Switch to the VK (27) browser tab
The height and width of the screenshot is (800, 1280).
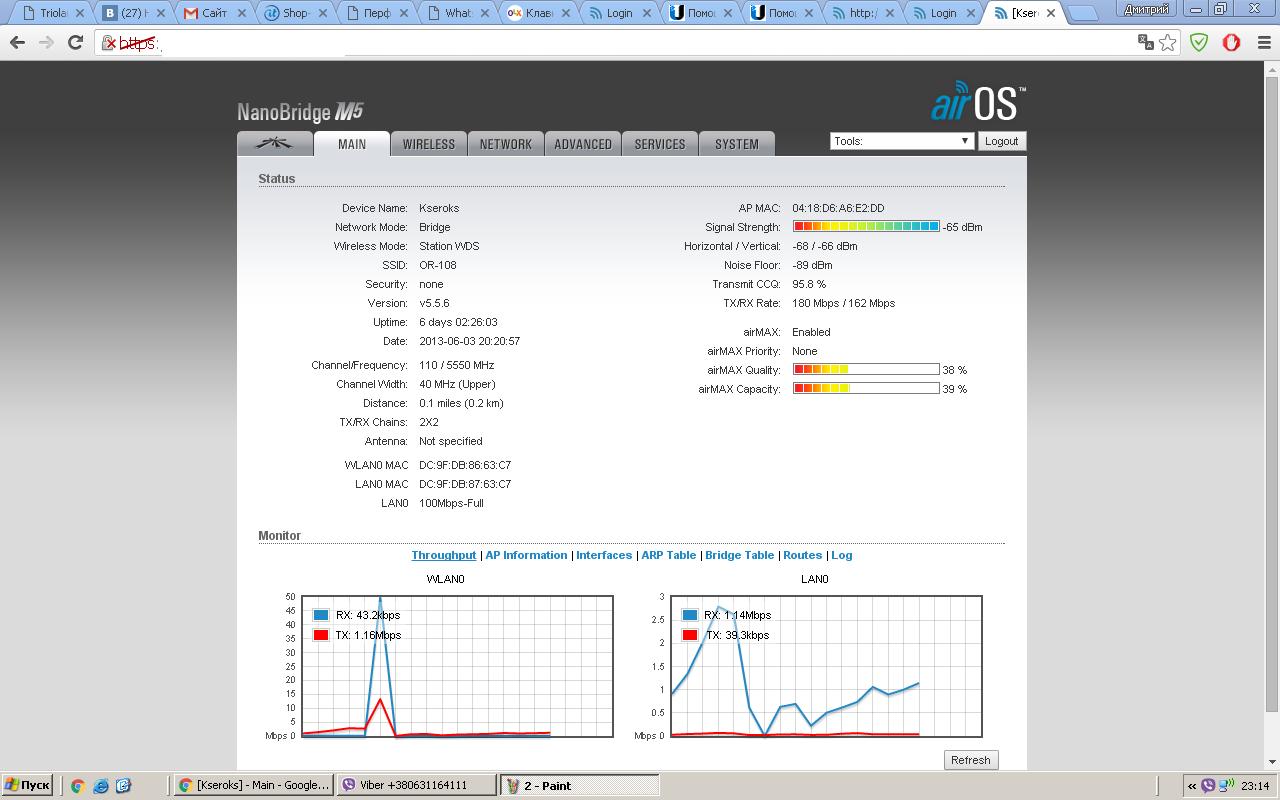click(x=131, y=13)
